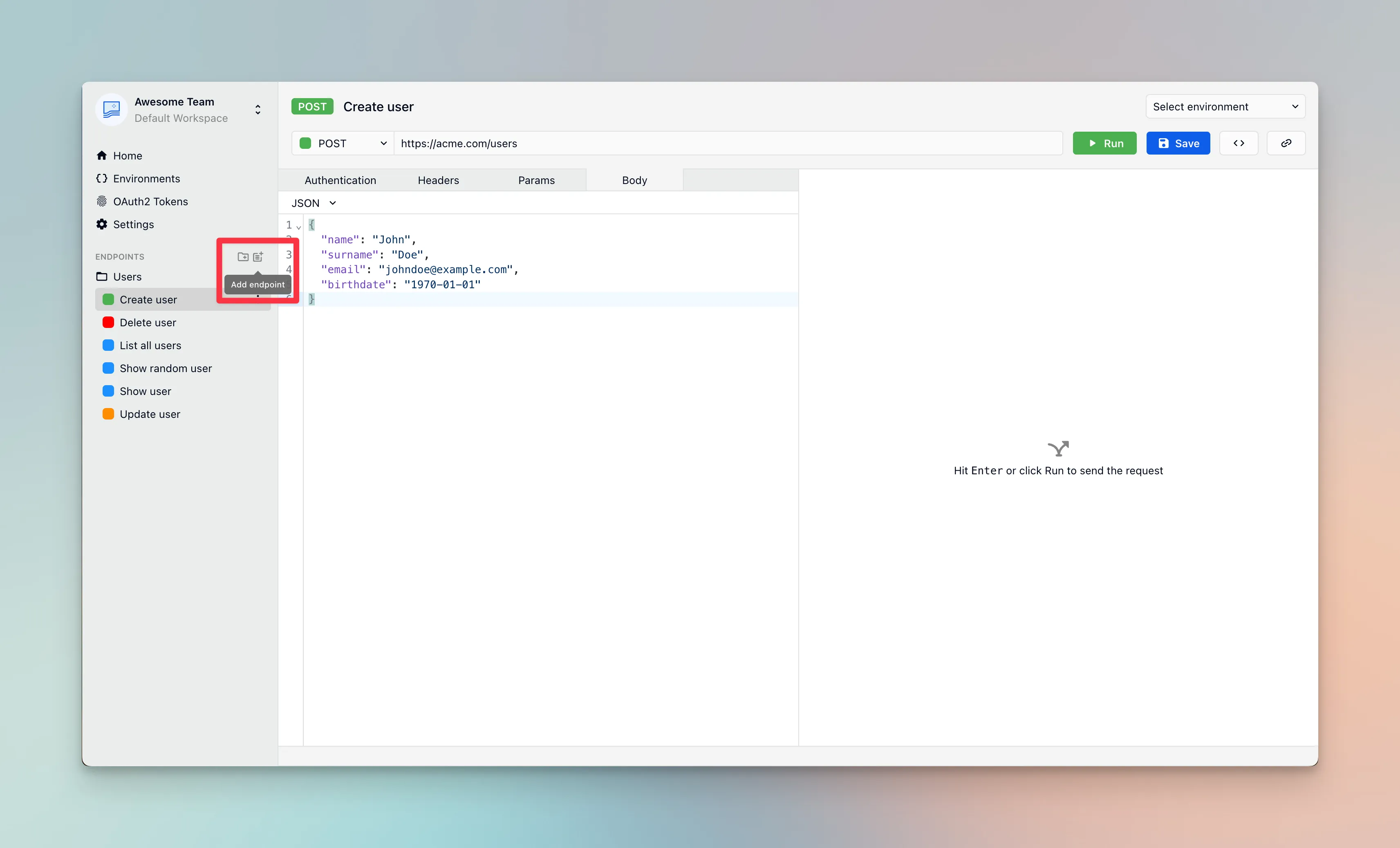Run the request
The width and height of the screenshot is (1400, 848).
pyautogui.click(x=1104, y=143)
